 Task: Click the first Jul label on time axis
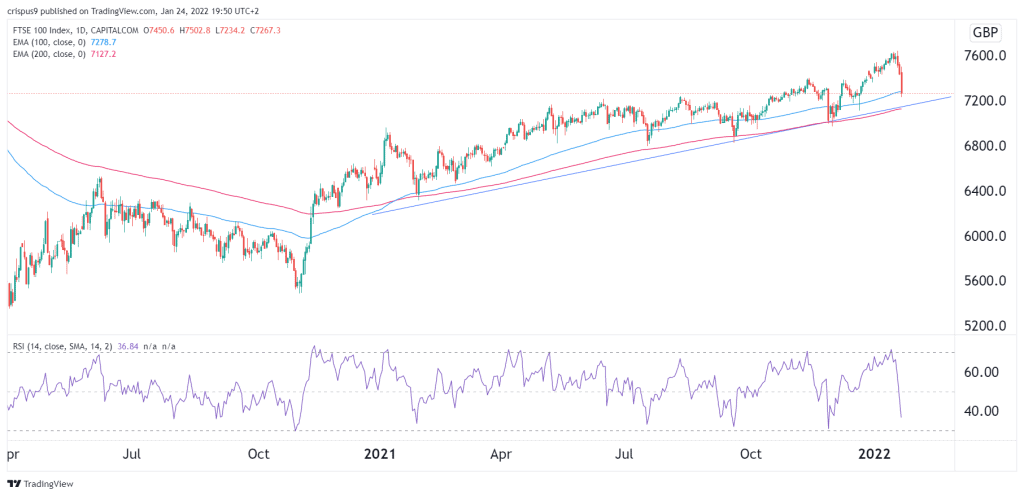[x=133, y=455]
